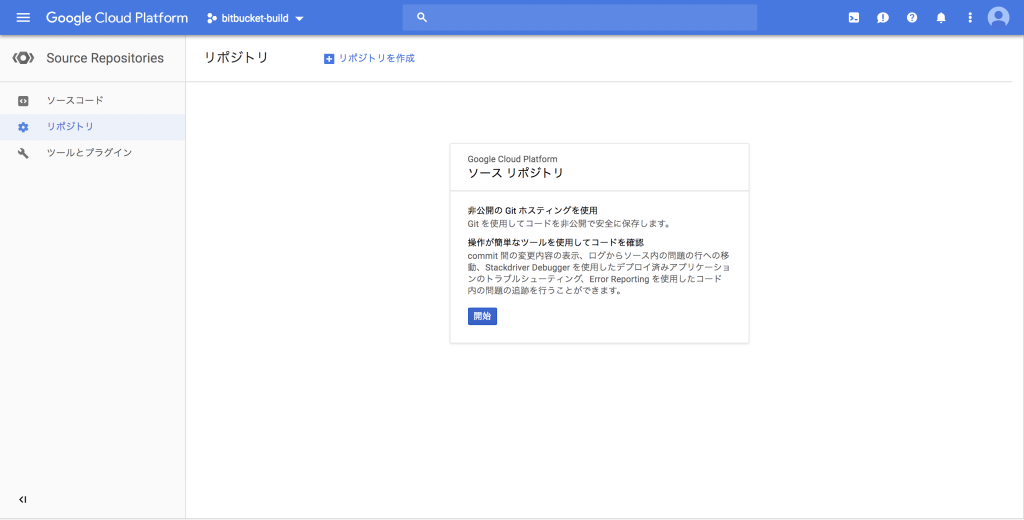
Task: Click the Source Repositories product logo icon
Action: [23, 58]
